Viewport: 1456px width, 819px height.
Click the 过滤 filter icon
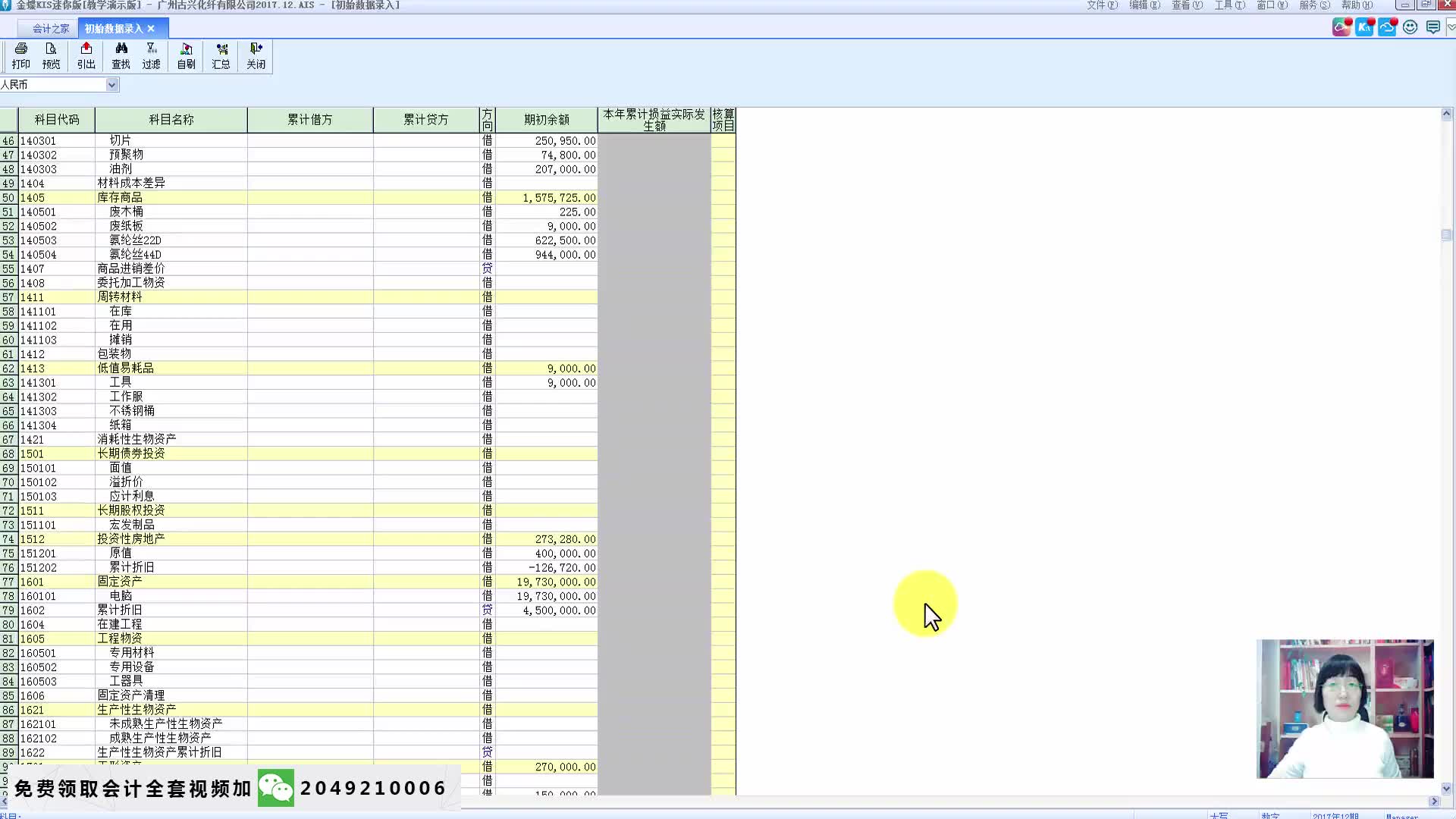(x=152, y=56)
